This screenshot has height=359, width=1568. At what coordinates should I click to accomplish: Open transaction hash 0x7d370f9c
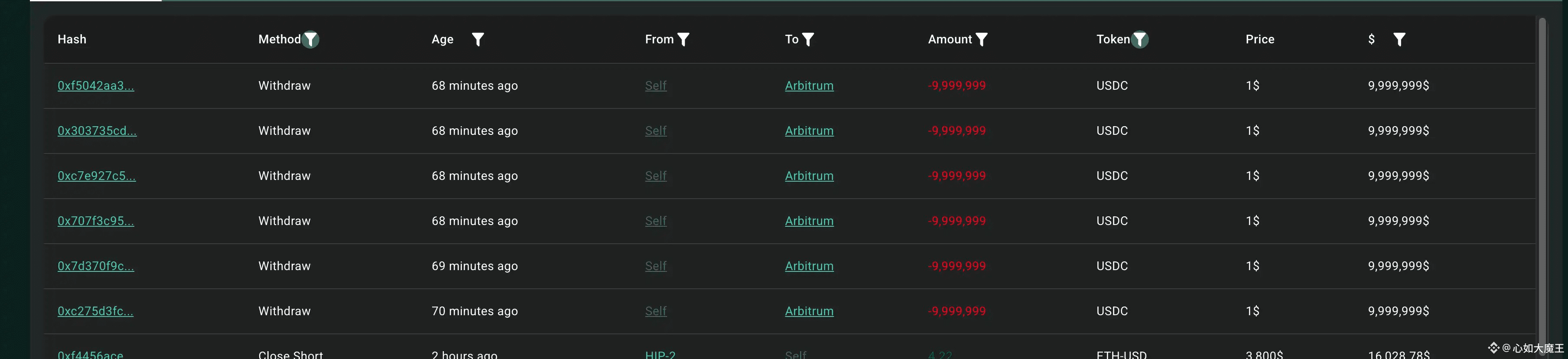(96, 266)
